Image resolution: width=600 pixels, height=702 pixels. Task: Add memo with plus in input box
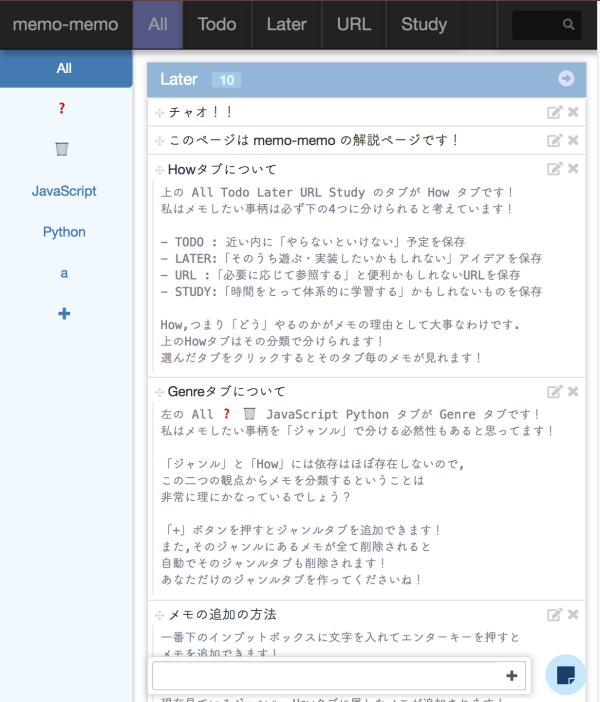tap(511, 676)
